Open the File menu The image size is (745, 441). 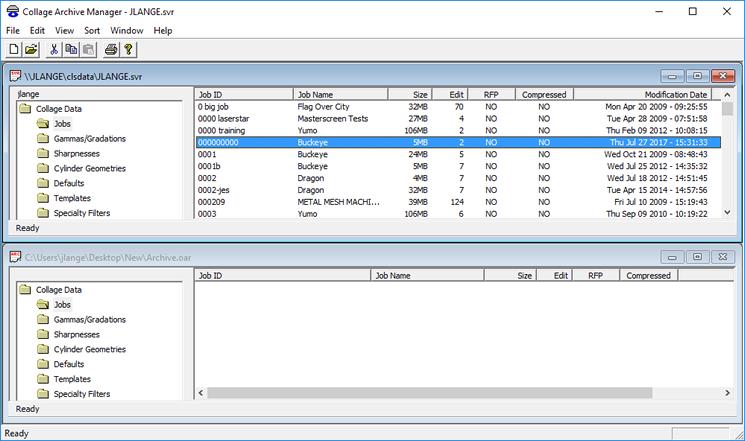(x=13, y=30)
